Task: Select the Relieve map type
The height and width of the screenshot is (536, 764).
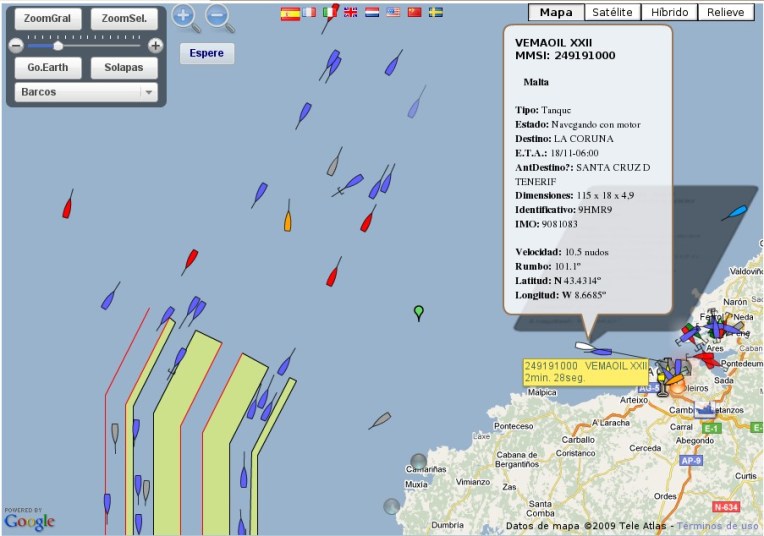Action: coord(727,12)
